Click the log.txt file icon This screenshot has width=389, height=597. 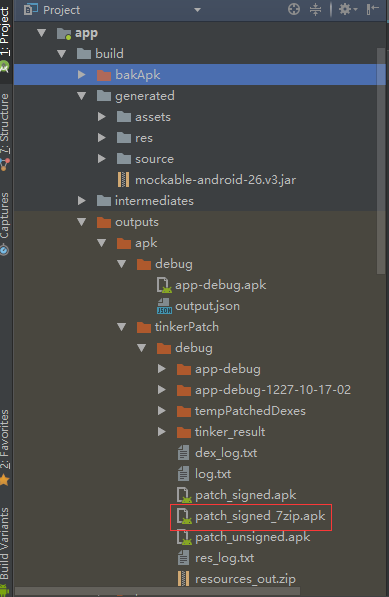tap(183, 474)
